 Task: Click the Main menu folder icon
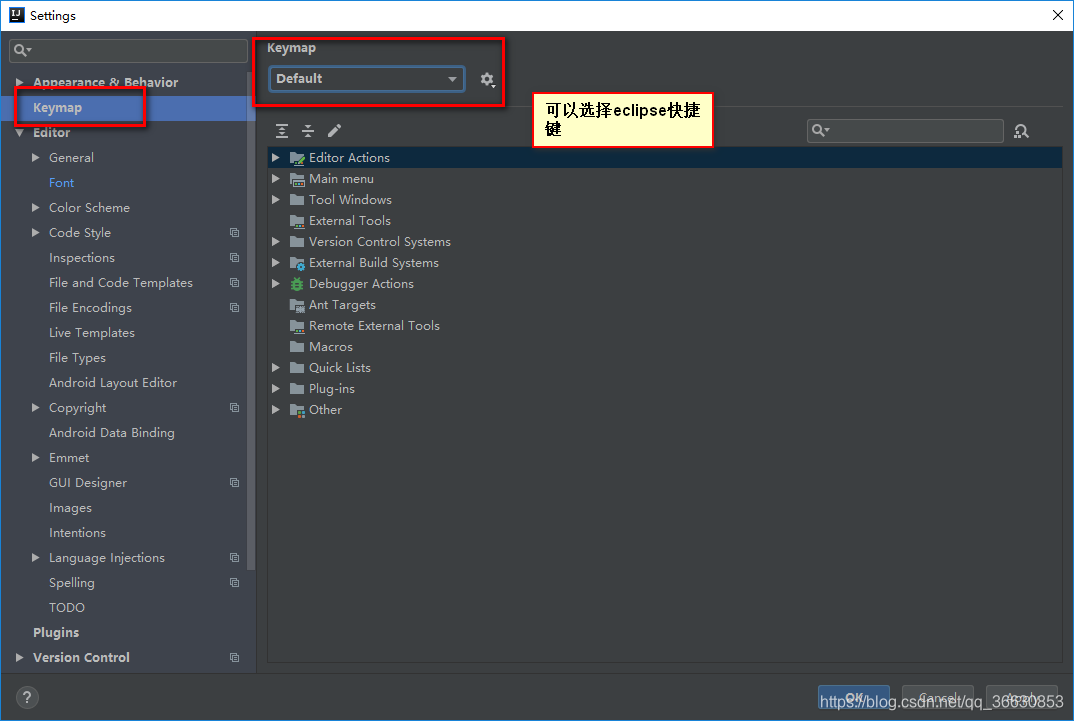297,179
